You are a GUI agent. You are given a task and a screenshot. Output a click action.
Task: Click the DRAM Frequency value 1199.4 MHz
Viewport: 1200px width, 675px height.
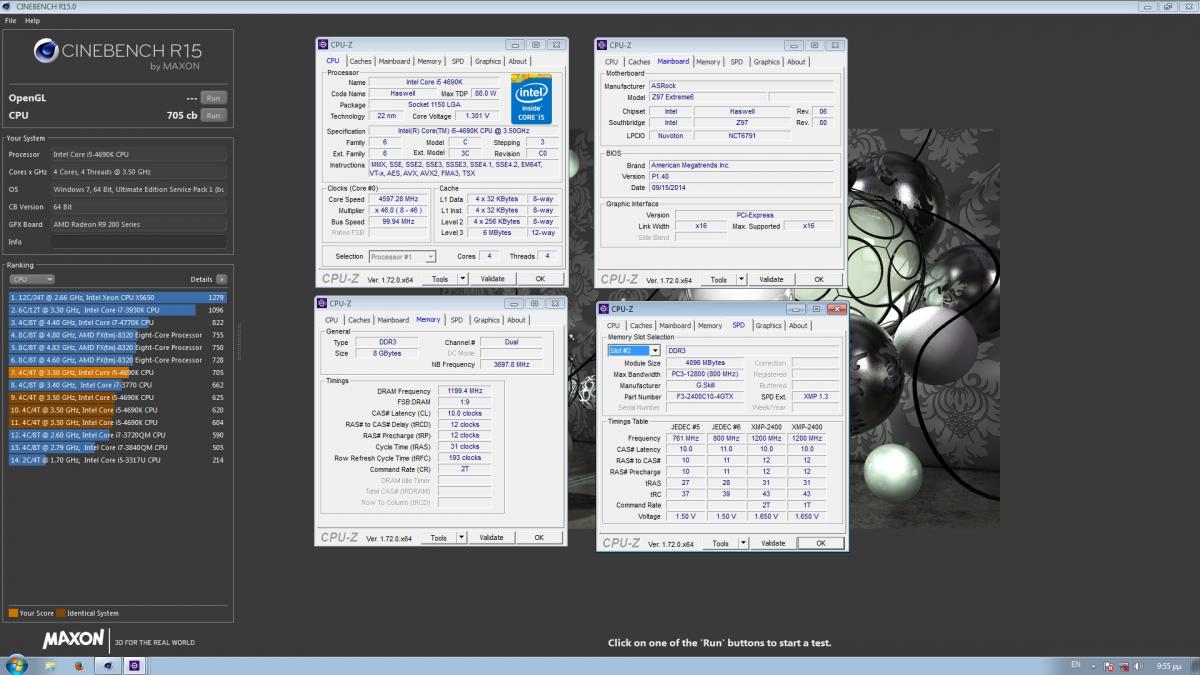463,391
